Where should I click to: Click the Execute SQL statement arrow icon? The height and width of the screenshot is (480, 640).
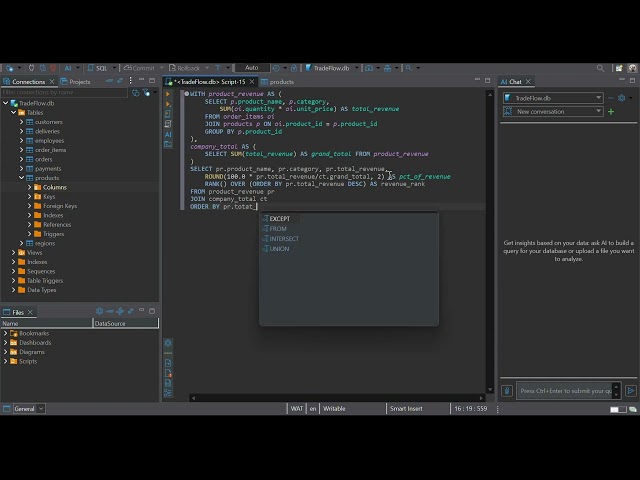point(168,94)
